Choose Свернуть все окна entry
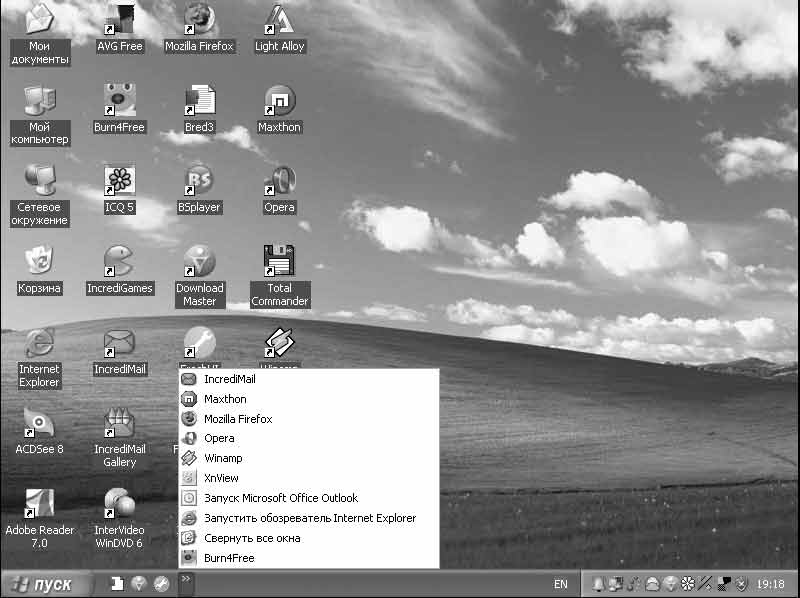Screen dimensions: 800x598 (309, 538)
